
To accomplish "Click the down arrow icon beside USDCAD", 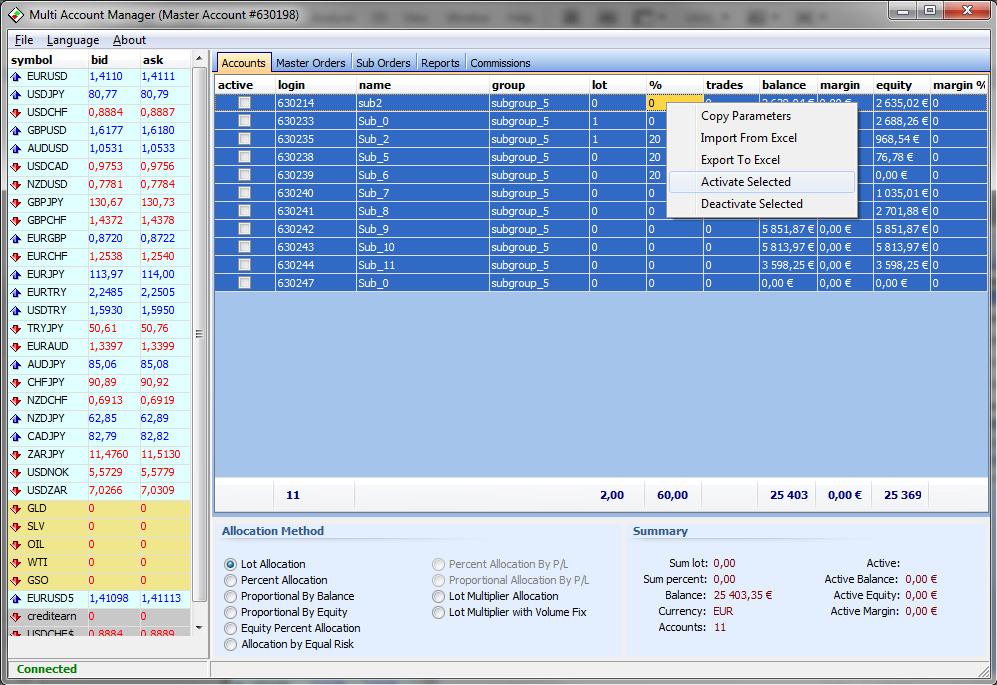I will click(16, 167).
